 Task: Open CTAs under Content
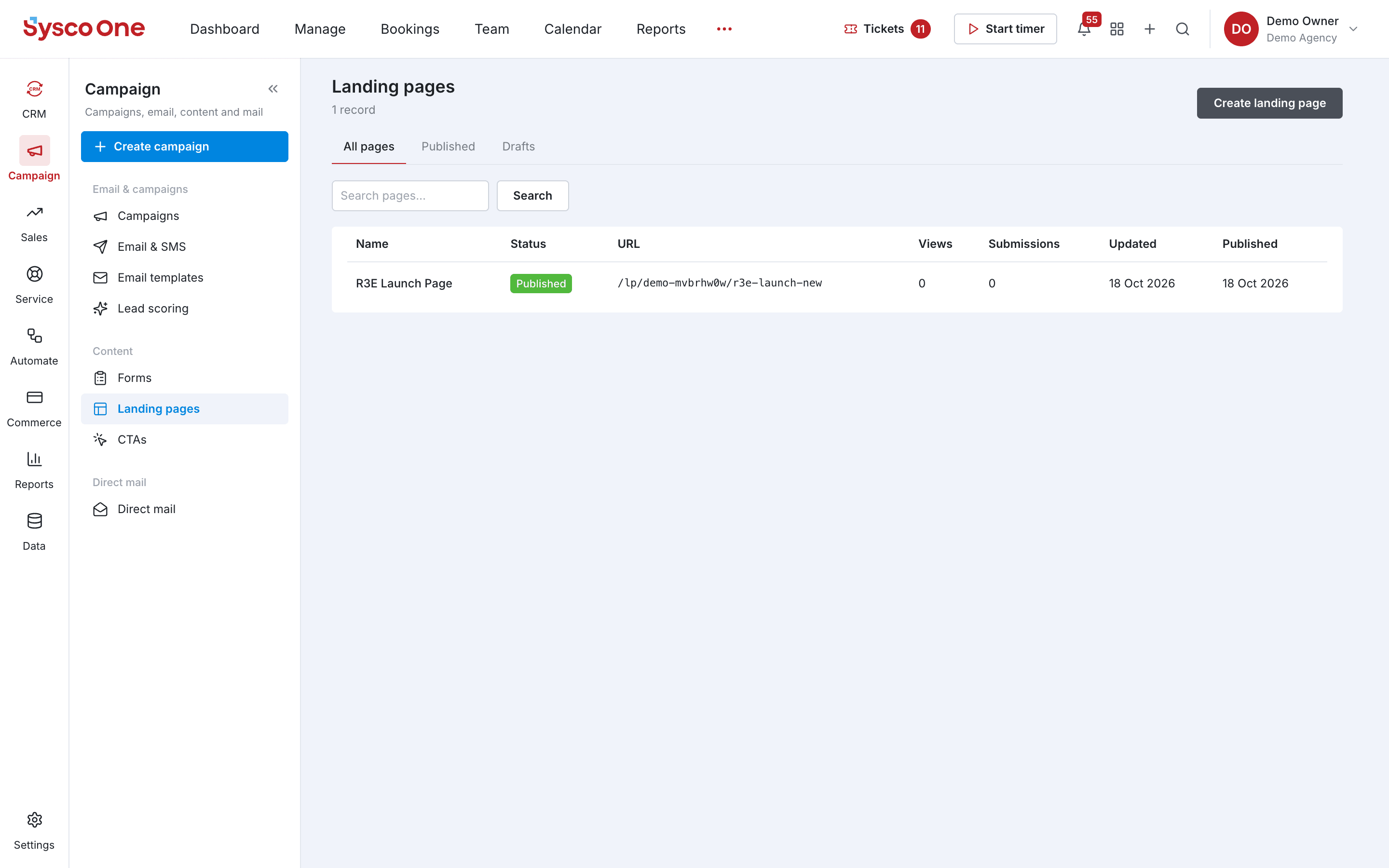click(x=184, y=440)
